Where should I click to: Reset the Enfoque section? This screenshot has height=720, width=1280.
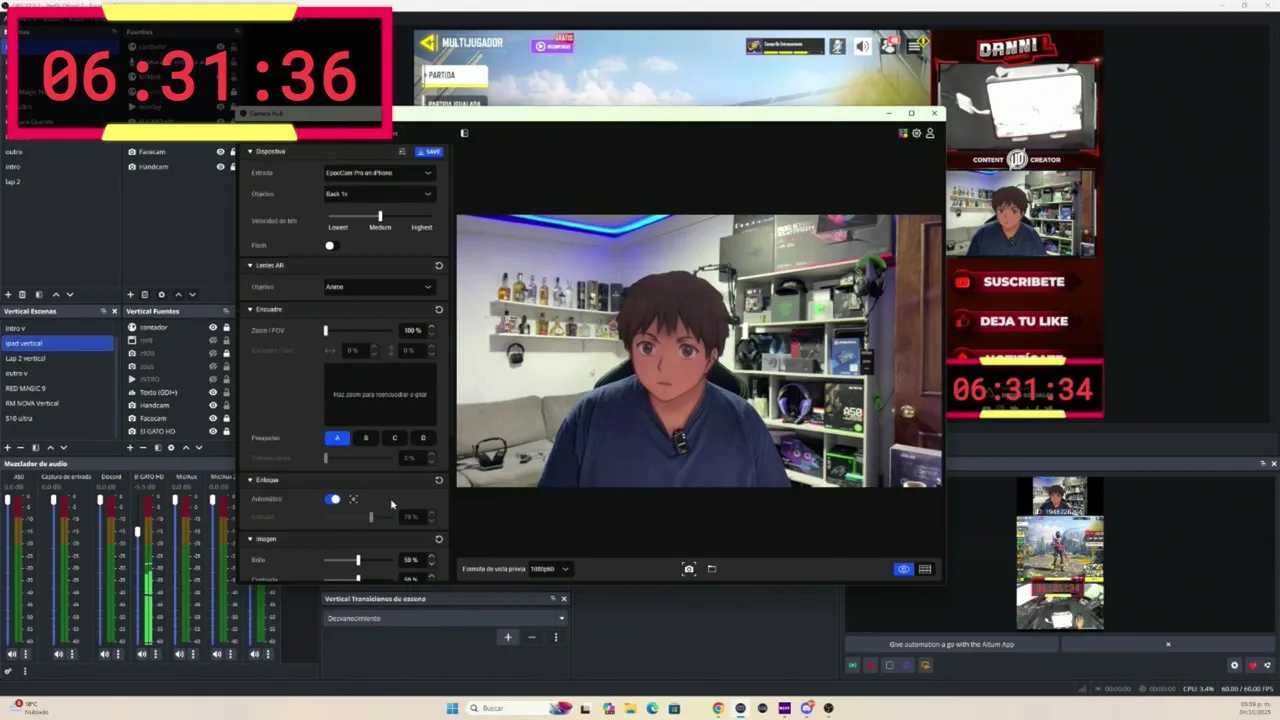tap(438, 480)
